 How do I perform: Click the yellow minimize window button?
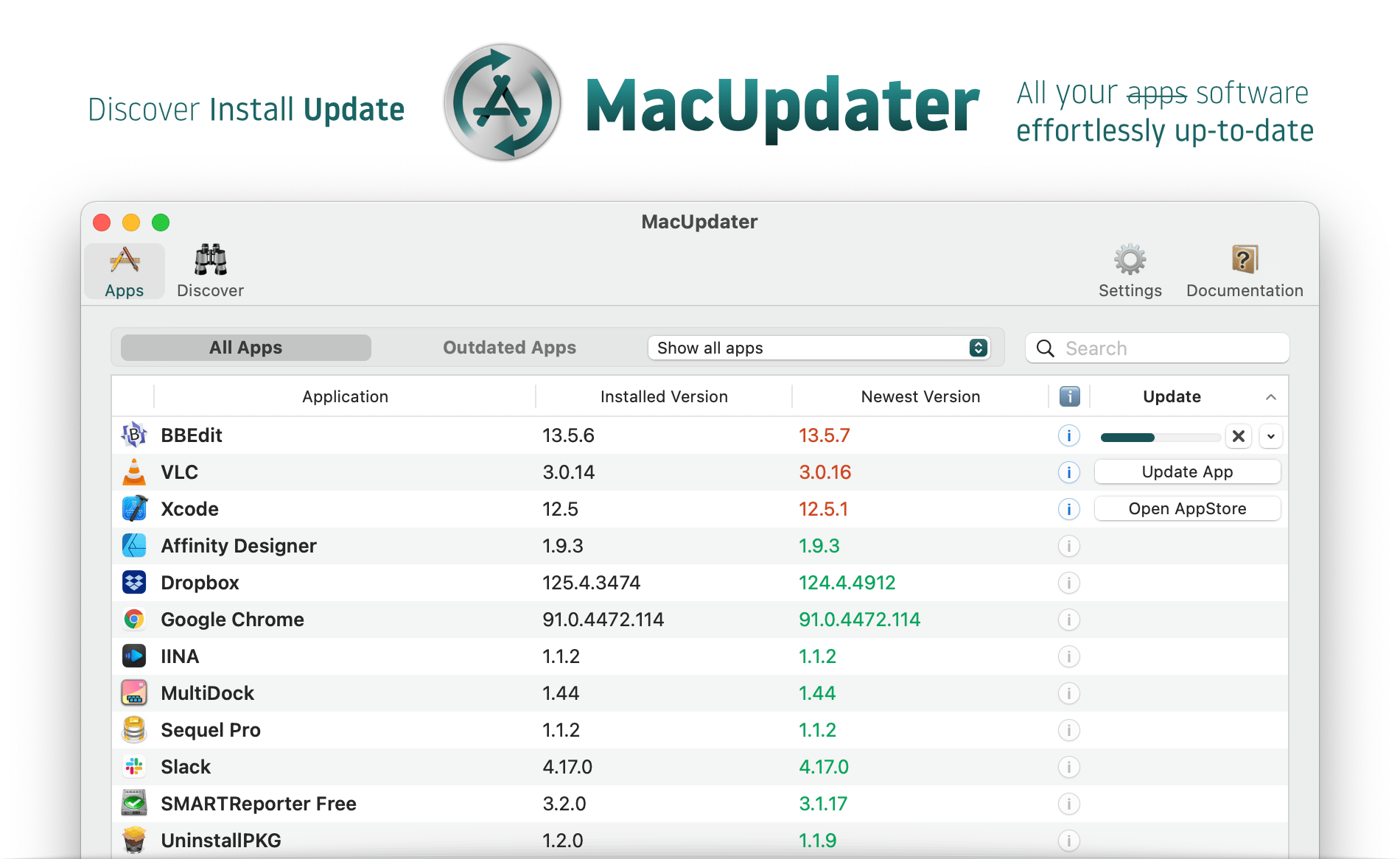[x=131, y=222]
